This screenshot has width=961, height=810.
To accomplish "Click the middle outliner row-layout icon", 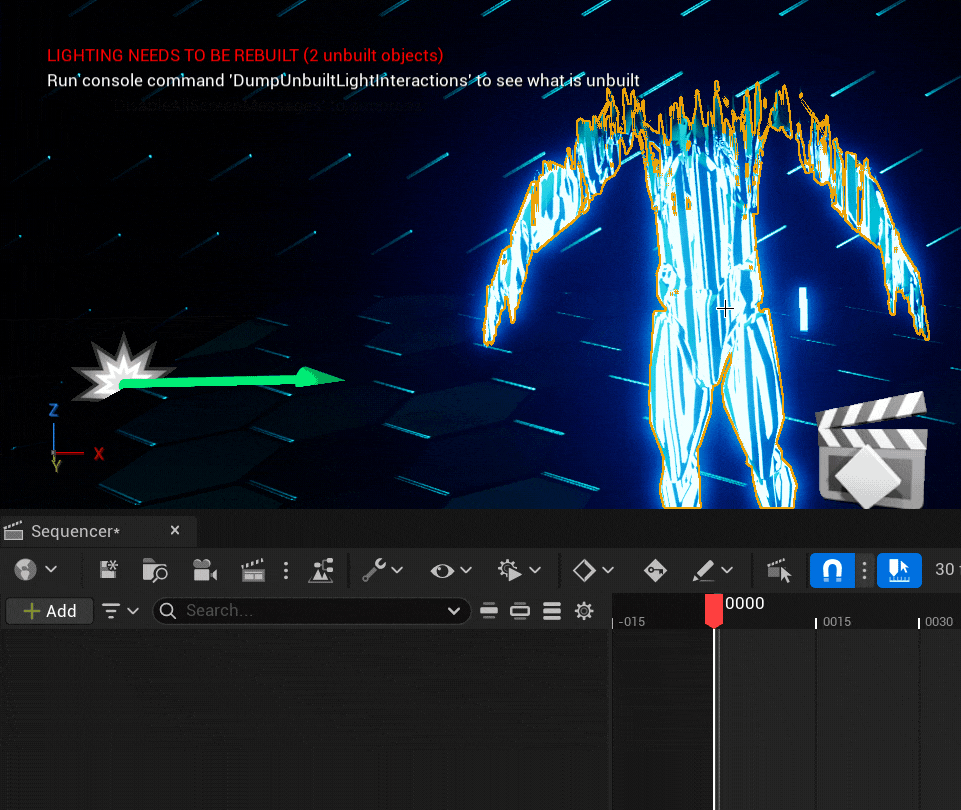I will [x=520, y=611].
